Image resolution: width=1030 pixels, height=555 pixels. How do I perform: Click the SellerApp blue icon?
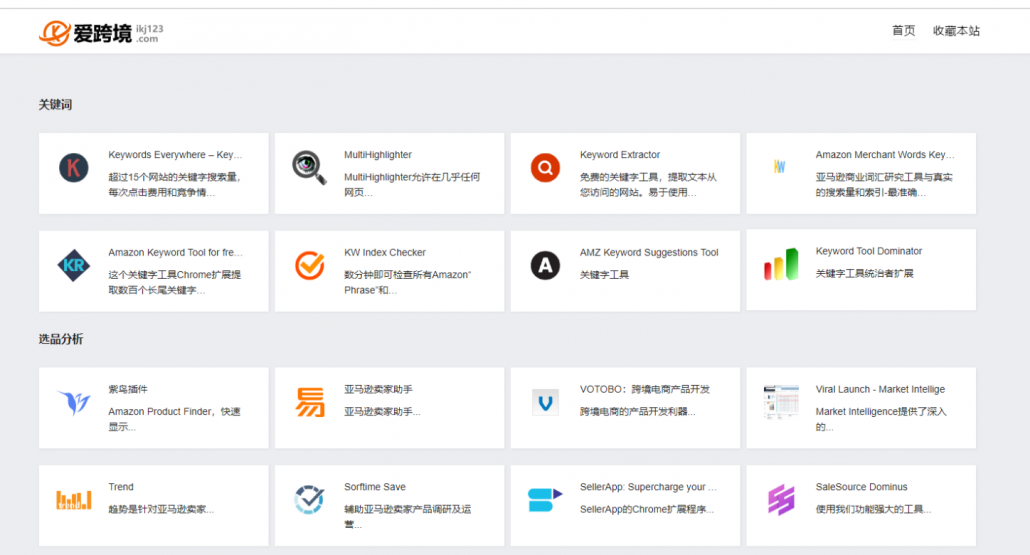point(545,500)
